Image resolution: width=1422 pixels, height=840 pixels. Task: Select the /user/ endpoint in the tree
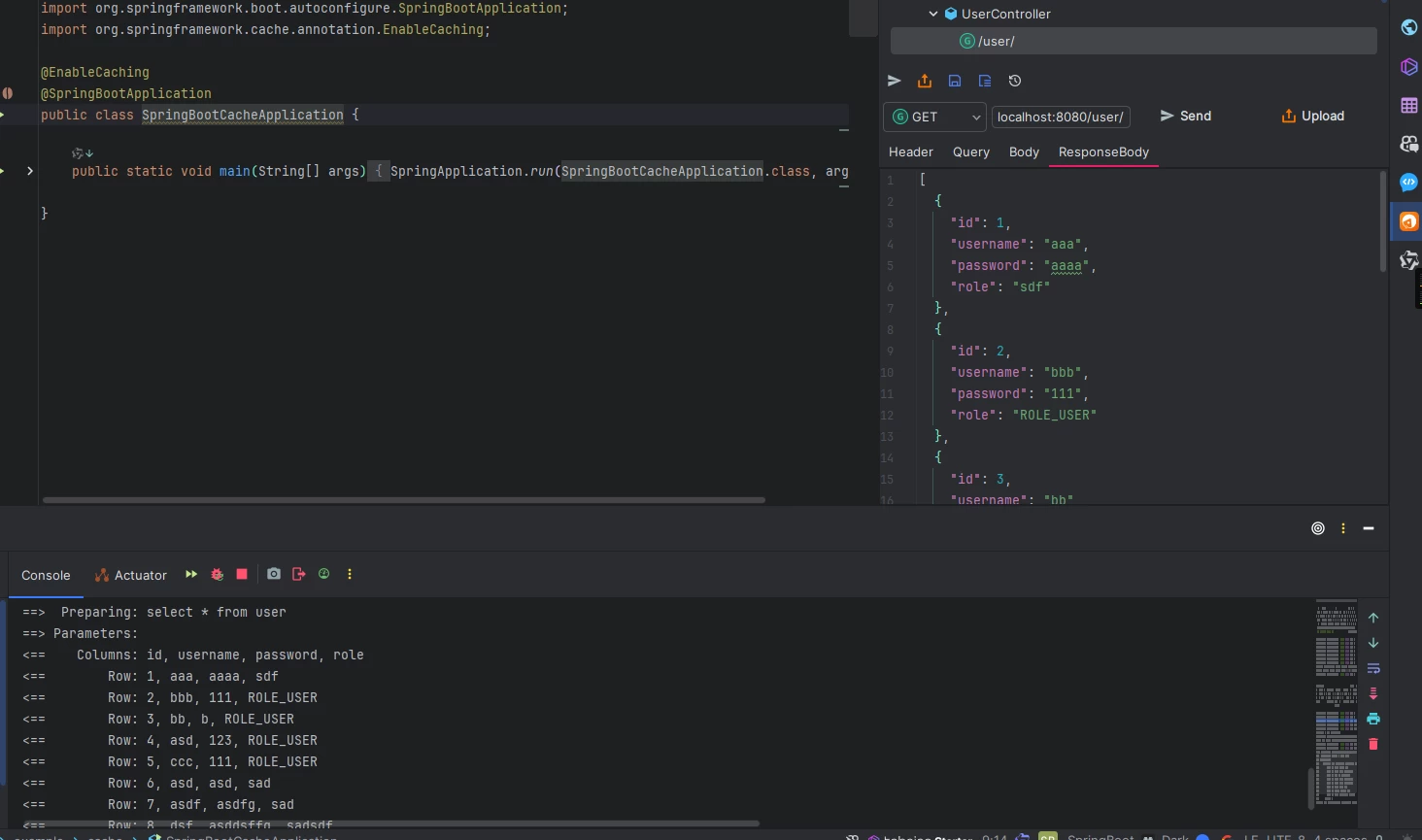1134,41
